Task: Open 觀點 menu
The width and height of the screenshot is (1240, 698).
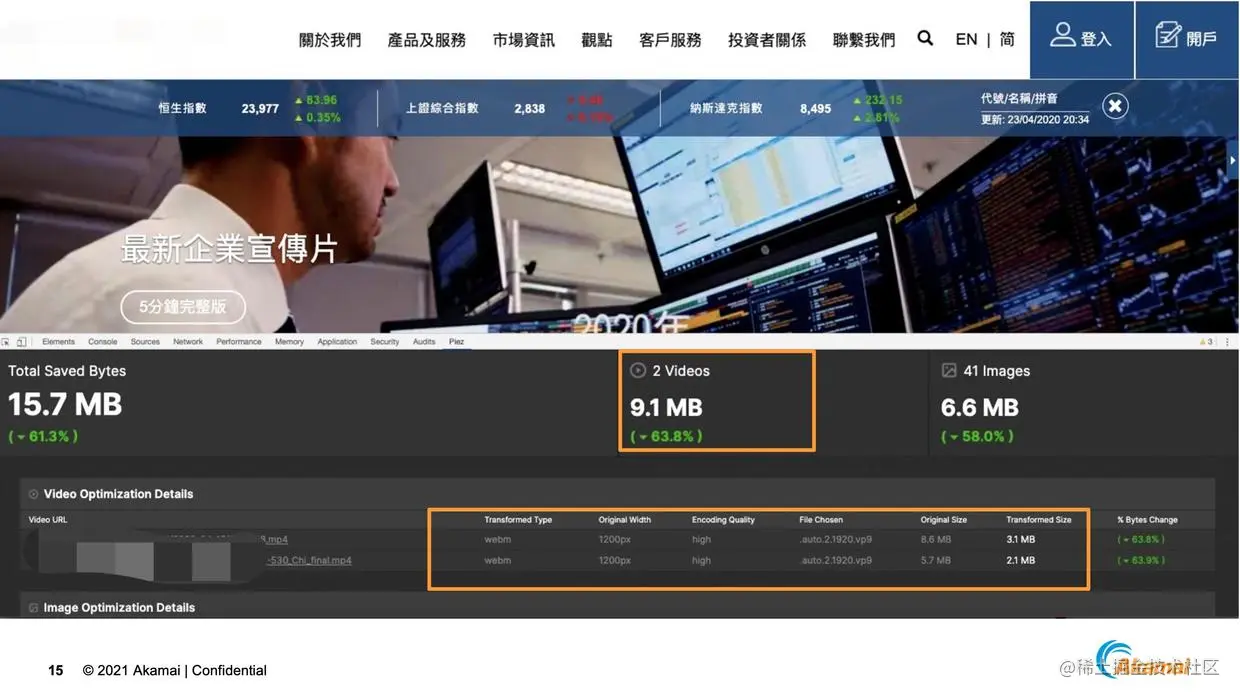Action: [x=597, y=40]
